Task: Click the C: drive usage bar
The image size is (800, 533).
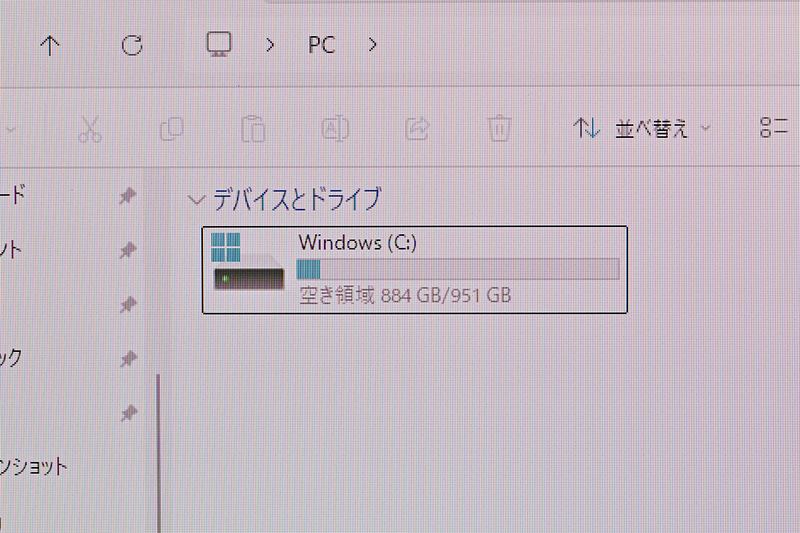Action: pyautogui.click(x=458, y=269)
